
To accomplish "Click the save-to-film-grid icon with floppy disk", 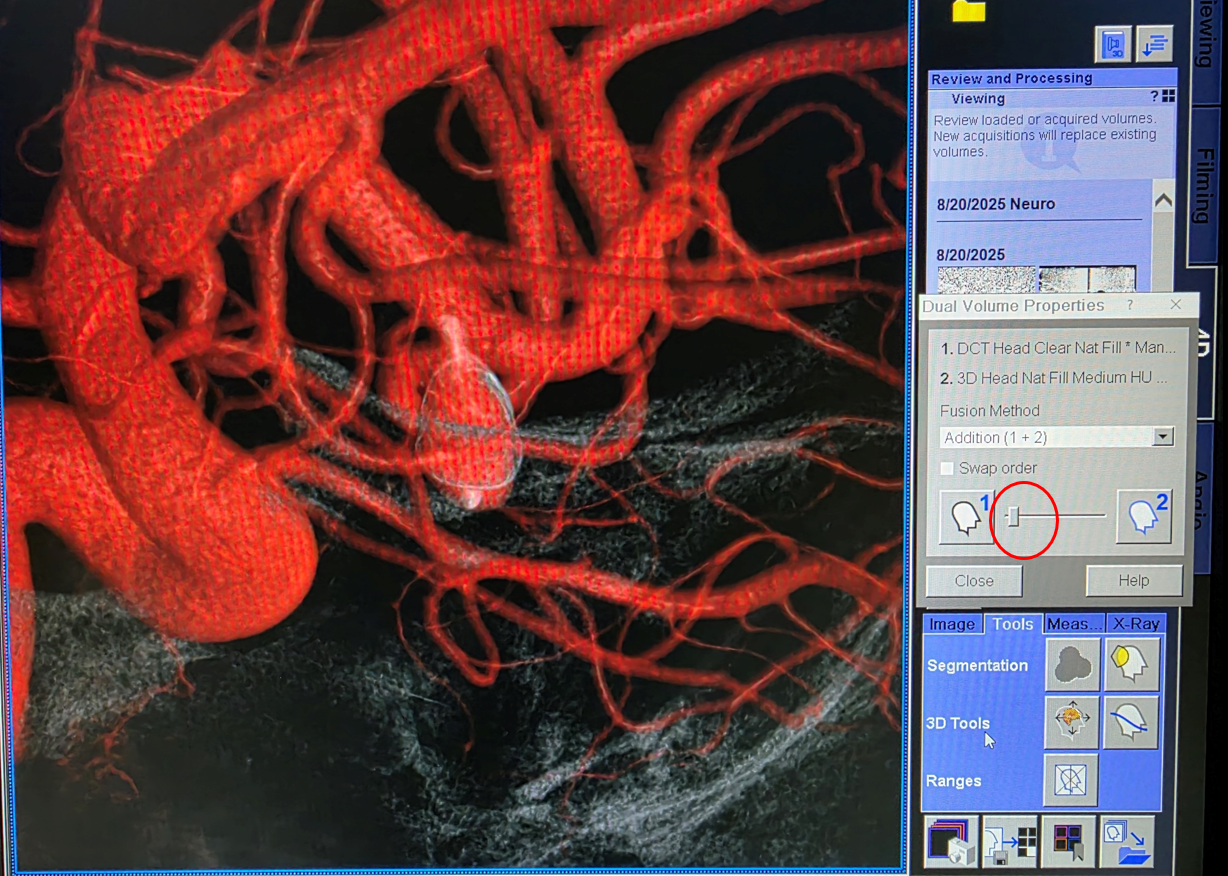I will pyautogui.click(x=1010, y=842).
